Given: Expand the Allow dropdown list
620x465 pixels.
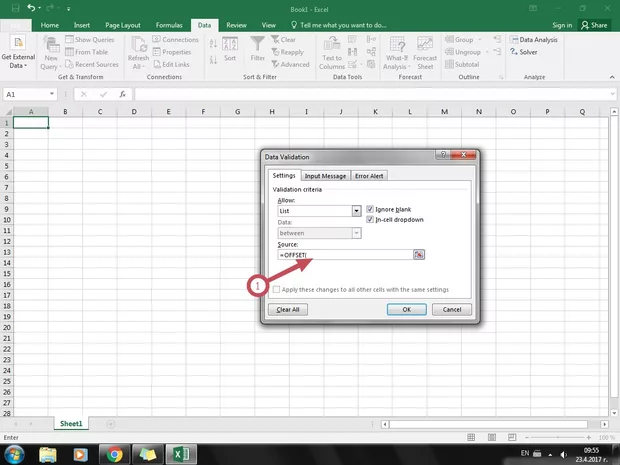Looking at the screenshot, I should tap(356, 211).
